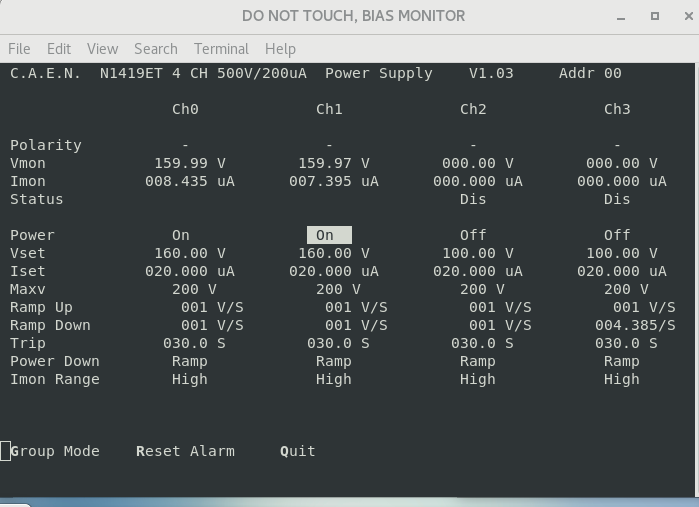Click the Imon Range row label
Image resolution: width=699 pixels, height=507 pixels.
(x=55, y=379)
